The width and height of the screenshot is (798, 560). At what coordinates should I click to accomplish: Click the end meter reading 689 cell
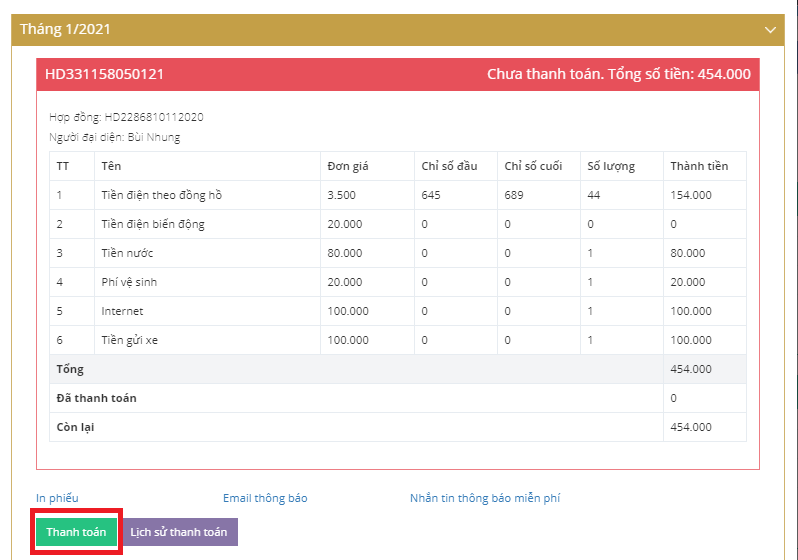pos(515,195)
